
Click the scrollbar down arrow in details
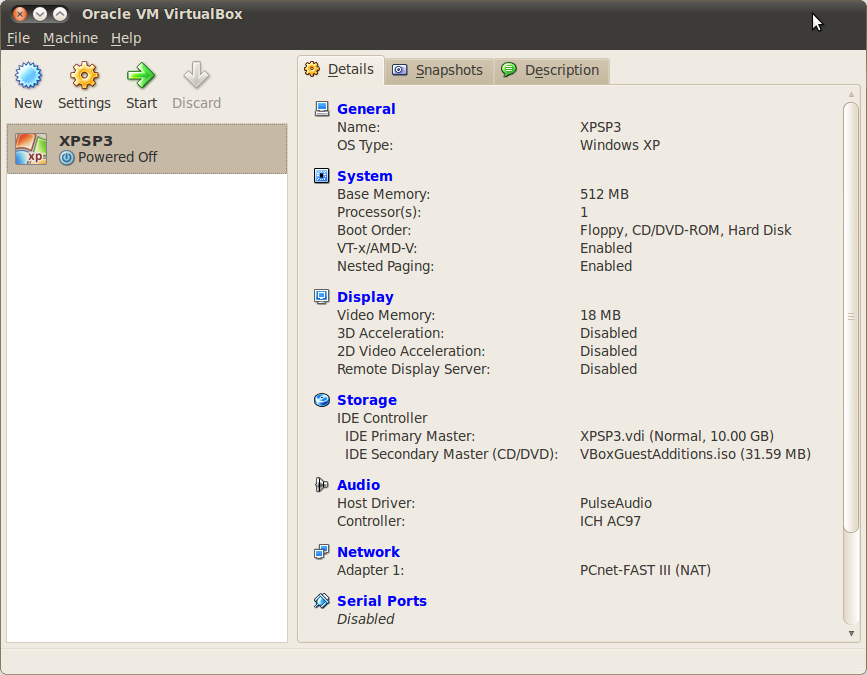pos(851,634)
